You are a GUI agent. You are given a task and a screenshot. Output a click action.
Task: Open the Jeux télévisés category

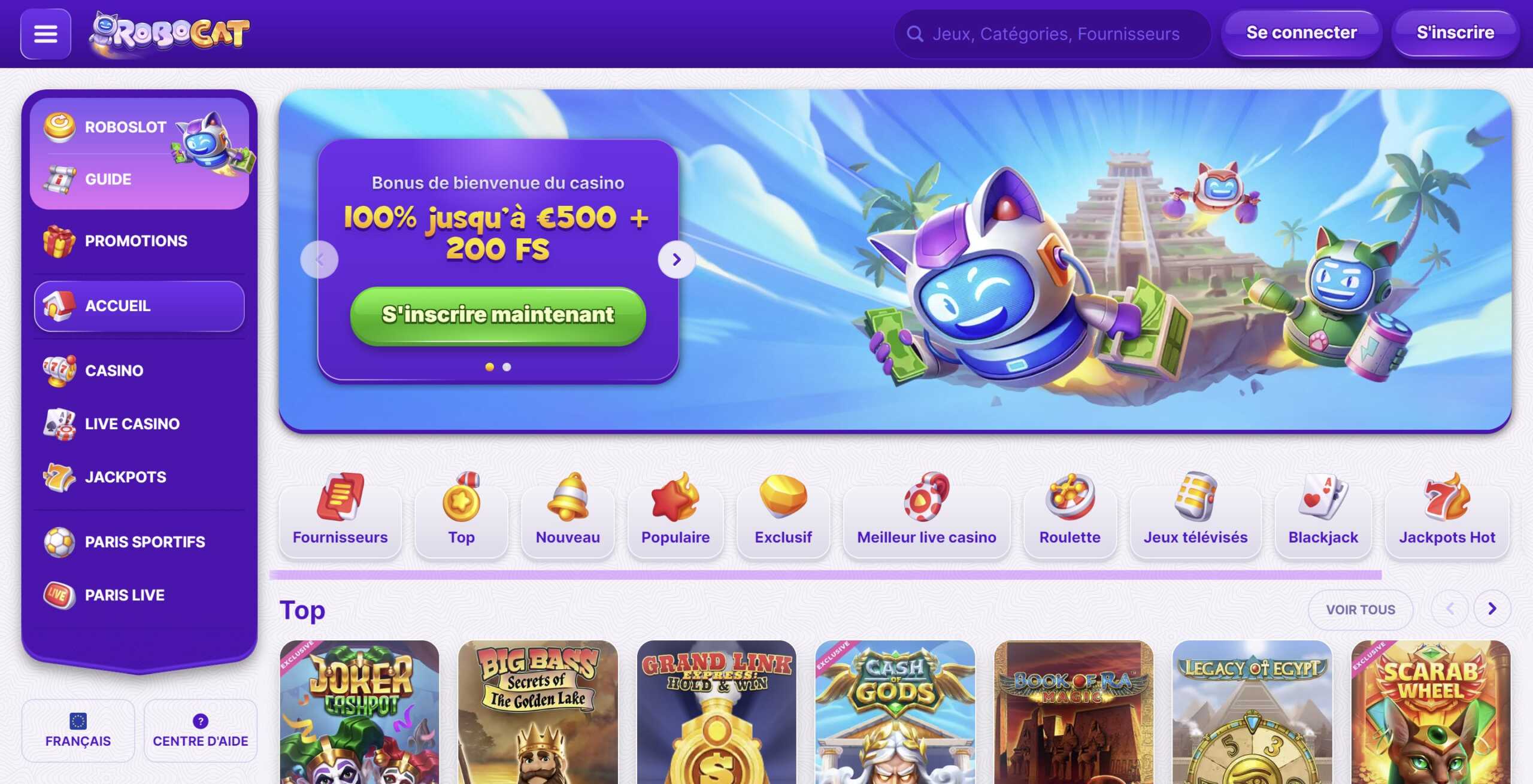(1196, 516)
